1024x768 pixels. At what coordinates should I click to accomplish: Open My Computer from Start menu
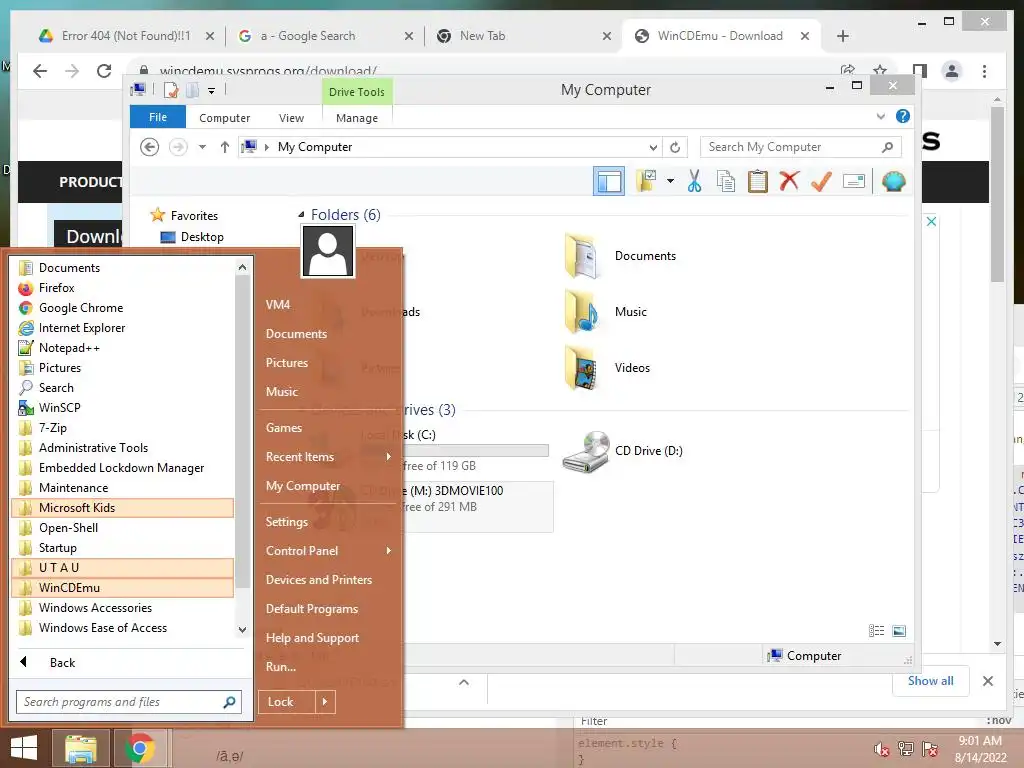point(329,486)
